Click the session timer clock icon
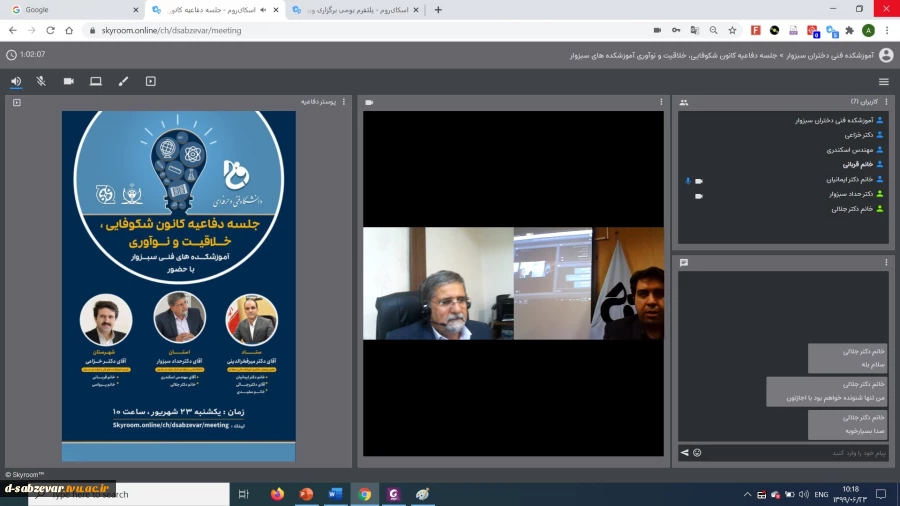Image resolution: width=900 pixels, height=506 pixels. pos(11,55)
